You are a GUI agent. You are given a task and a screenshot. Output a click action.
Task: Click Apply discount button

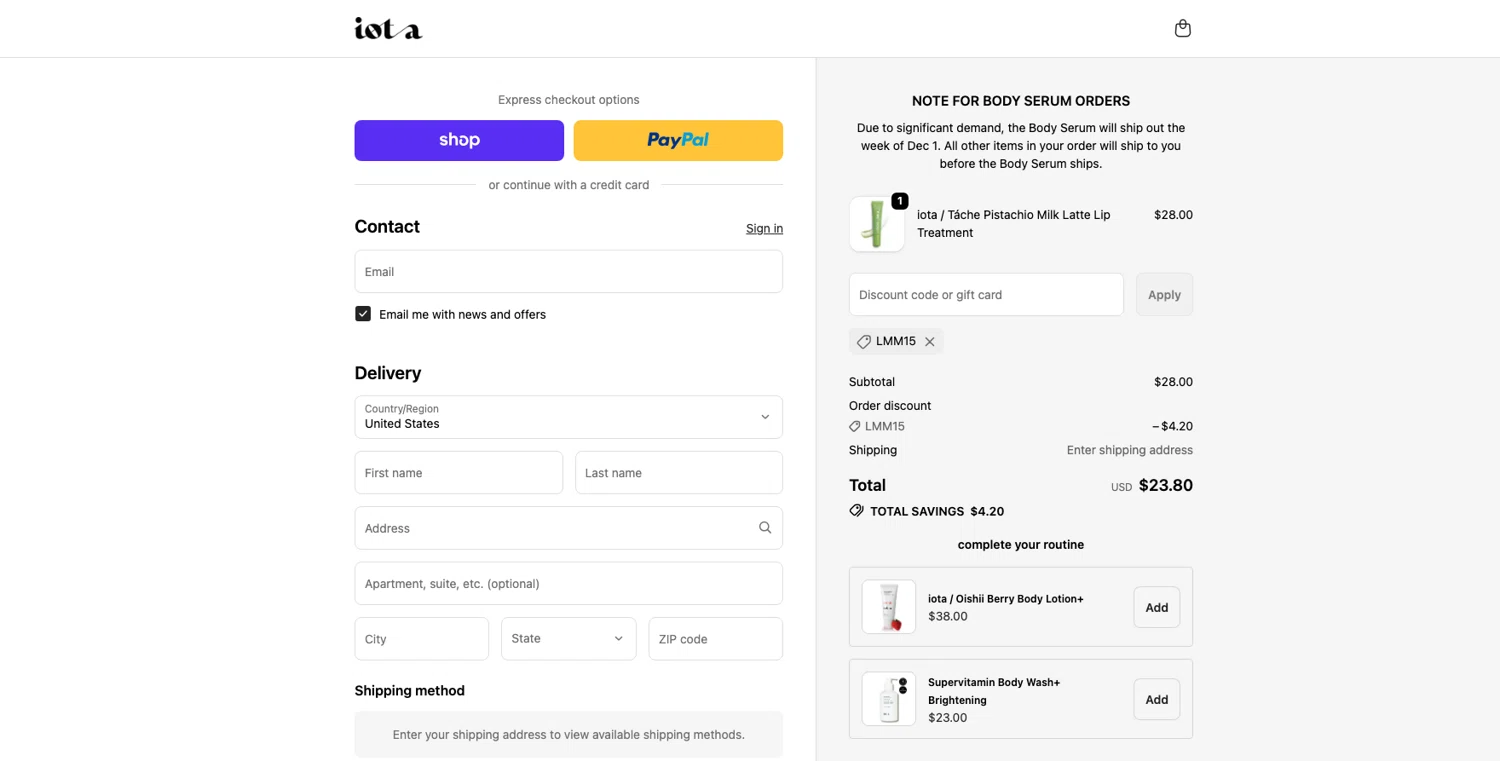(x=1164, y=295)
